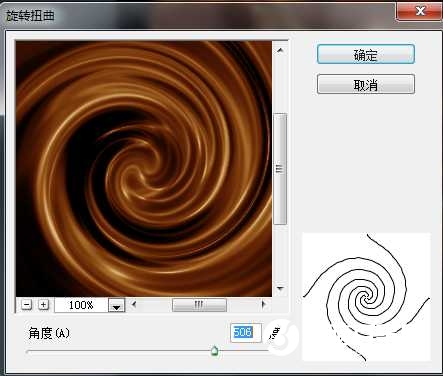443x376 pixels.
Task: Cancel the twirl filter via 取消
Action: point(366,84)
